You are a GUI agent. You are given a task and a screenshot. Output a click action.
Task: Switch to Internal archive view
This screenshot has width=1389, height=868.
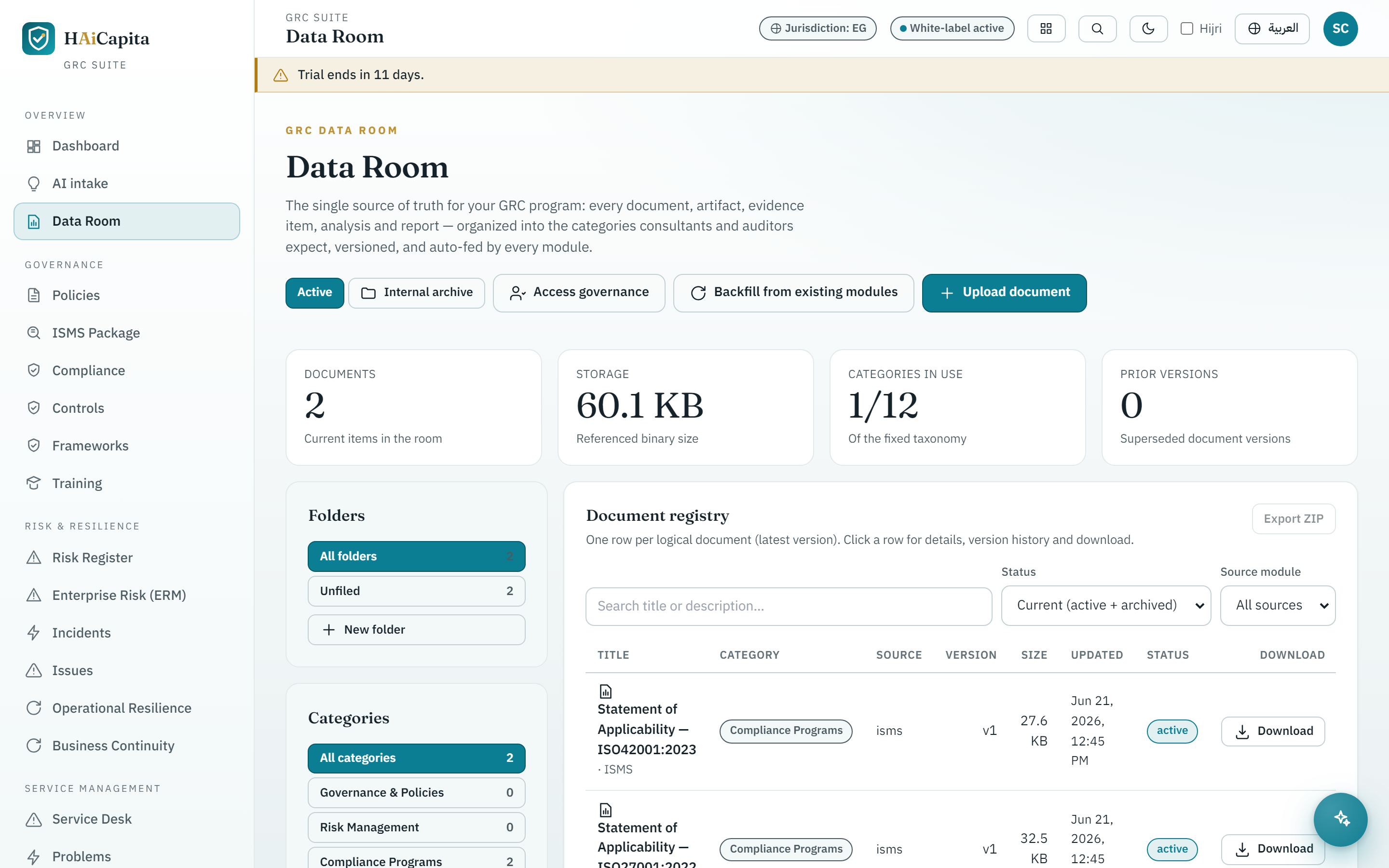[417, 292]
